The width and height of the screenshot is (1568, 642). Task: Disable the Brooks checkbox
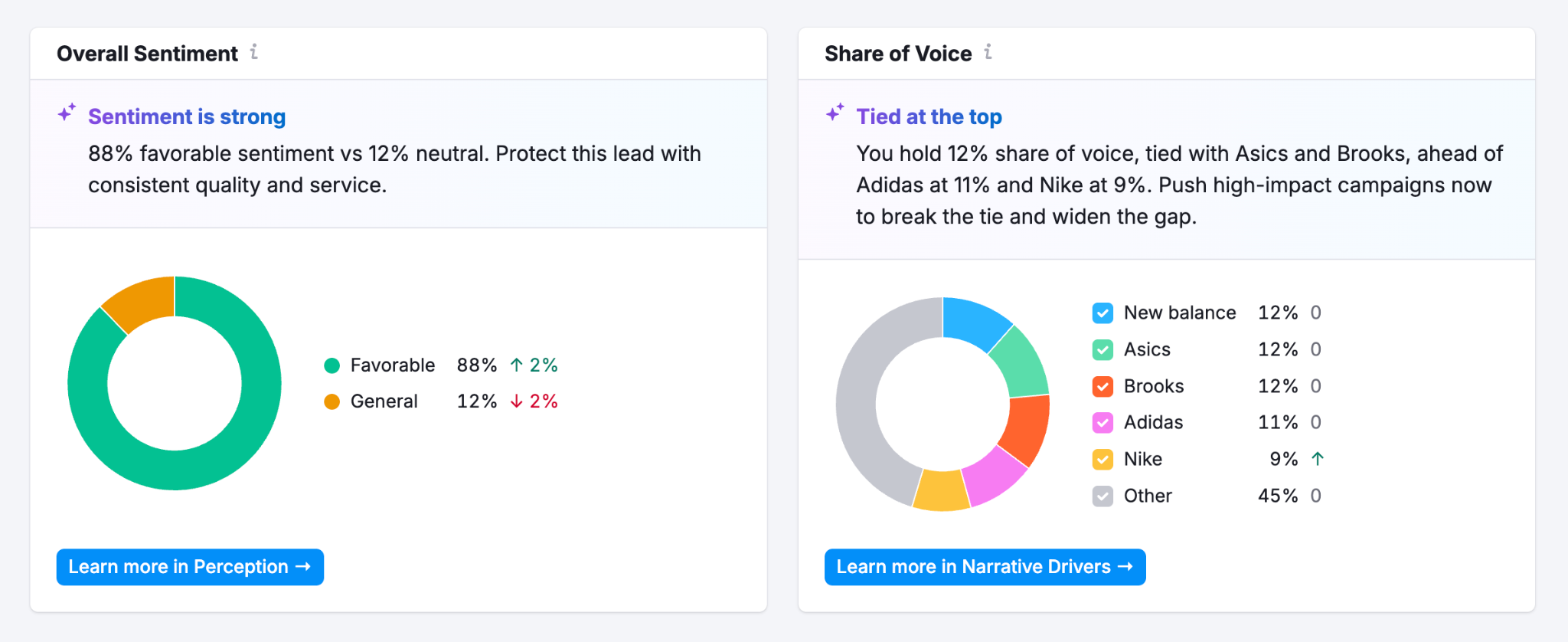pyautogui.click(x=1102, y=386)
